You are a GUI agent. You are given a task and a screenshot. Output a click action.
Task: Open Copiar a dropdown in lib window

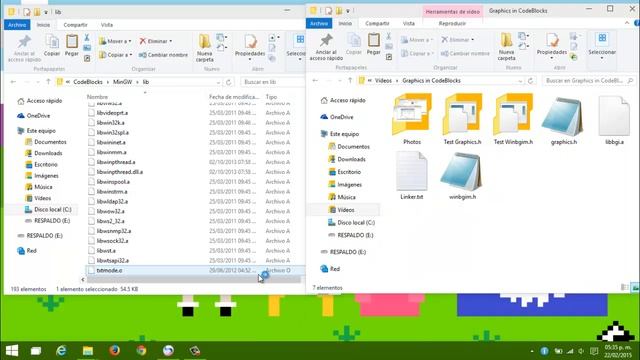[x=116, y=55]
